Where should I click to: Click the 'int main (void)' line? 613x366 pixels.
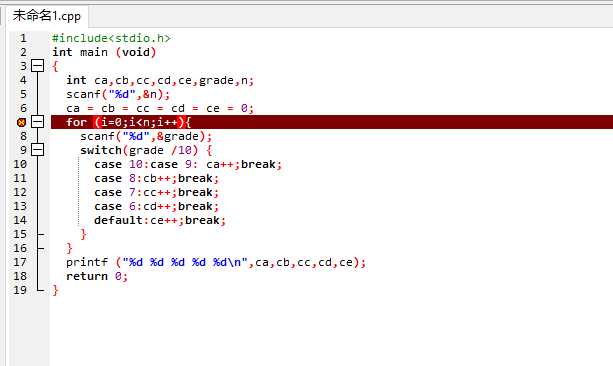(x=104, y=52)
